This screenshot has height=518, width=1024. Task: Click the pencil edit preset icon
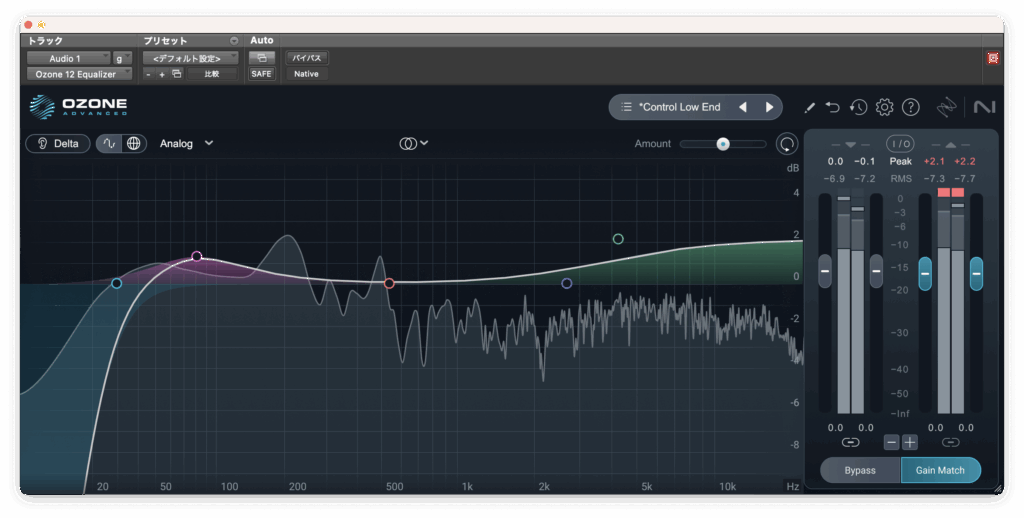(809, 107)
